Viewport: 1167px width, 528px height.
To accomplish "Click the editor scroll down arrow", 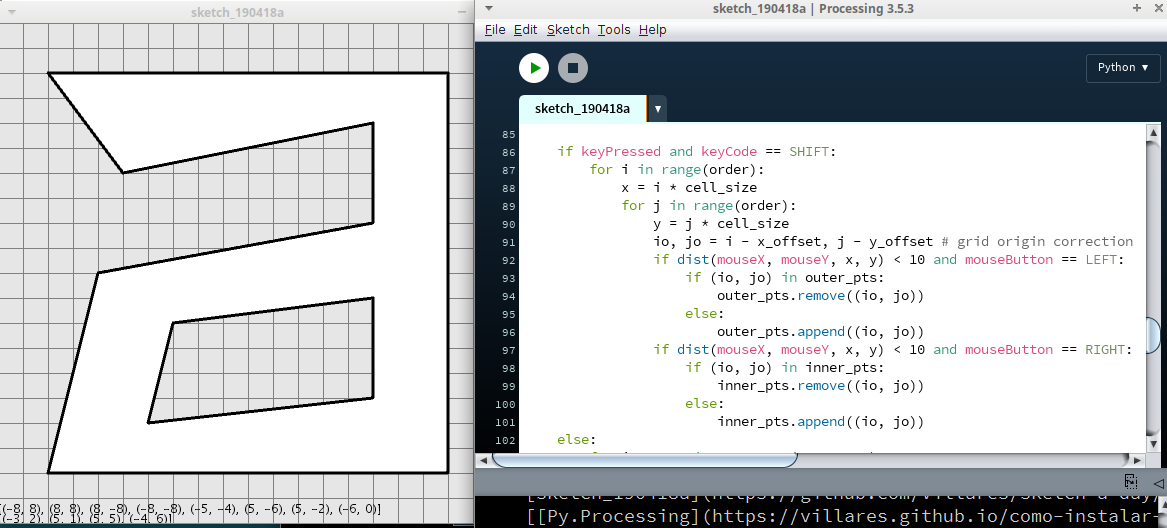I will [1156, 443].
